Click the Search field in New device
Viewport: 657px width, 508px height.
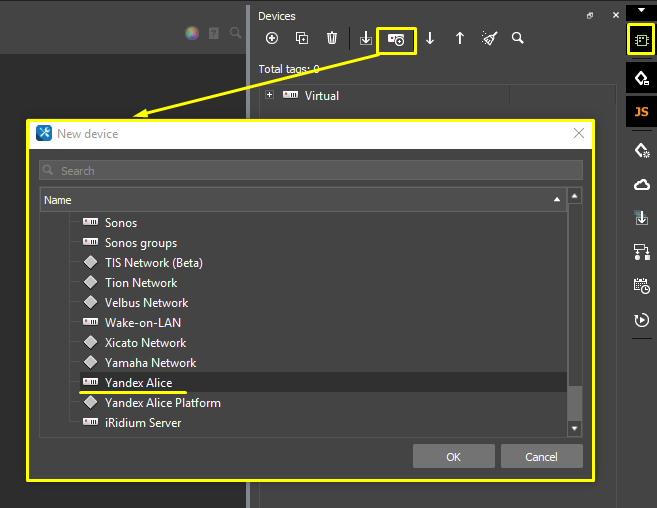[x=311, y=171]
